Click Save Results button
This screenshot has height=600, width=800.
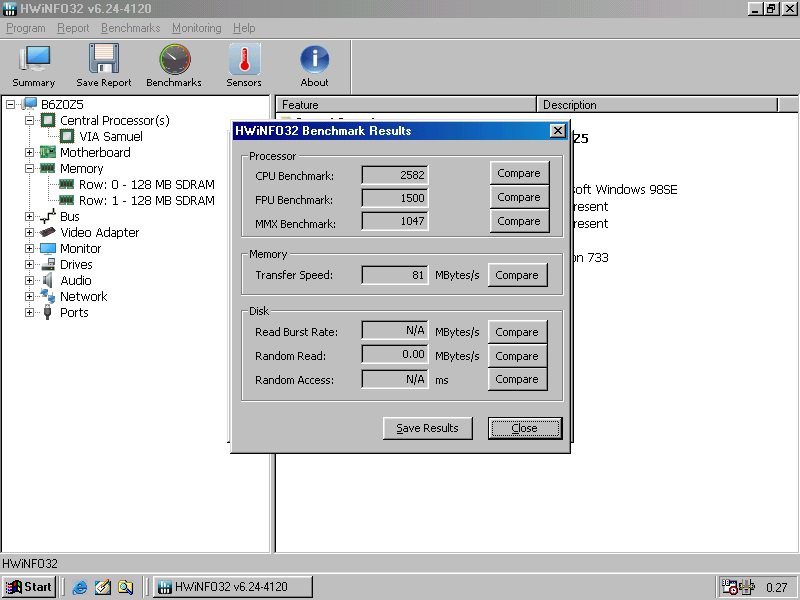pyautogui.click(x=427, y=428)
